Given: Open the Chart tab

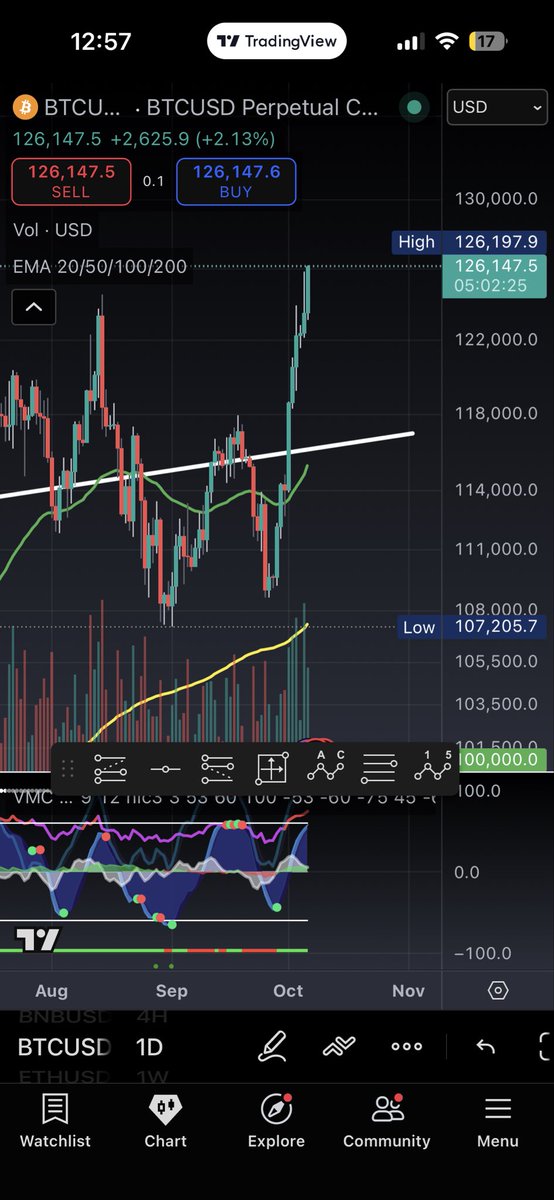Looking at the screenshot, I should click(x=165, y=1122).
